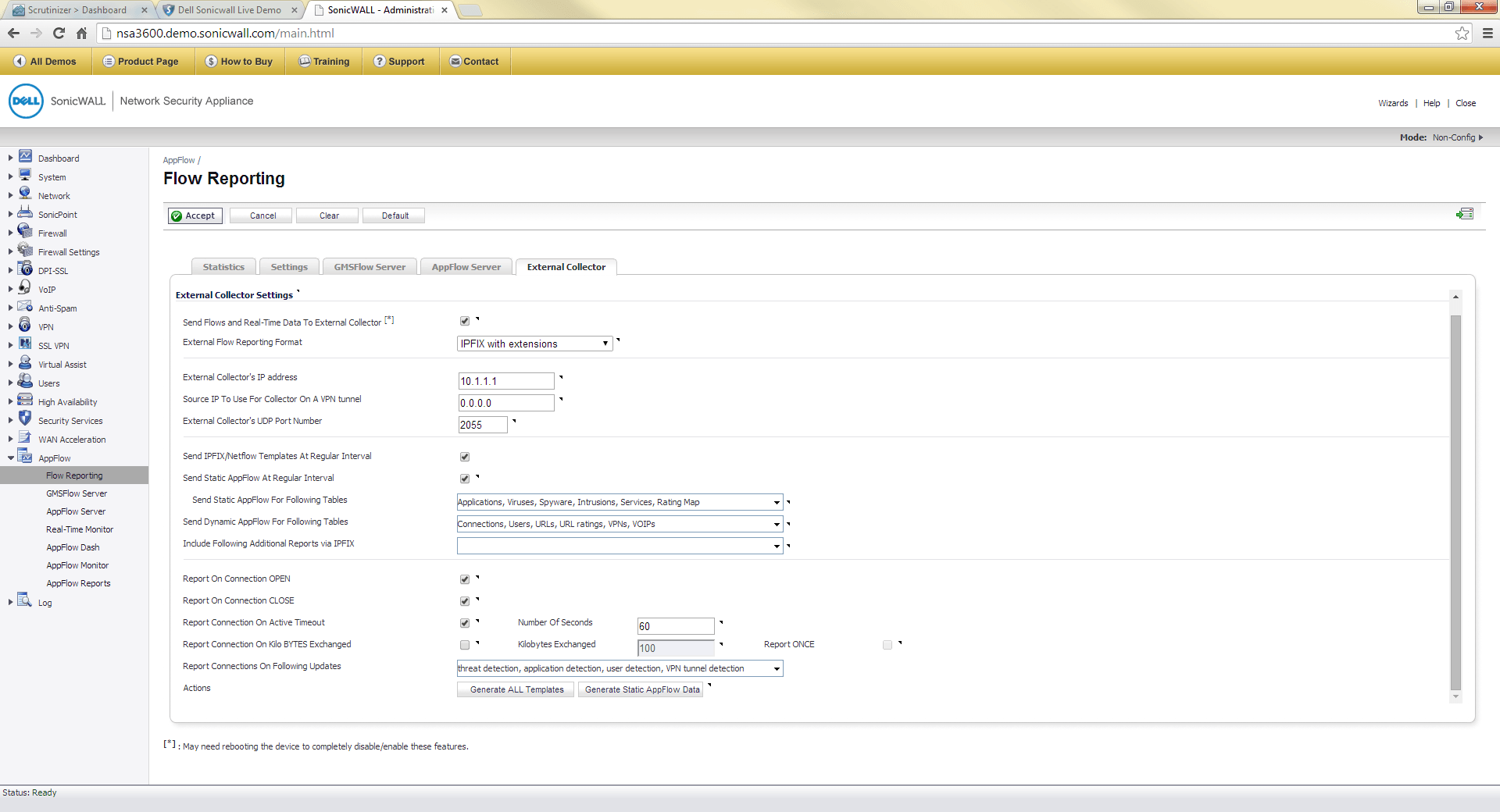Toggle Send Flows to External Collector checkbox
Image resolution: width=1500 pixels, height=812 pixels.
tap(465, 321)
